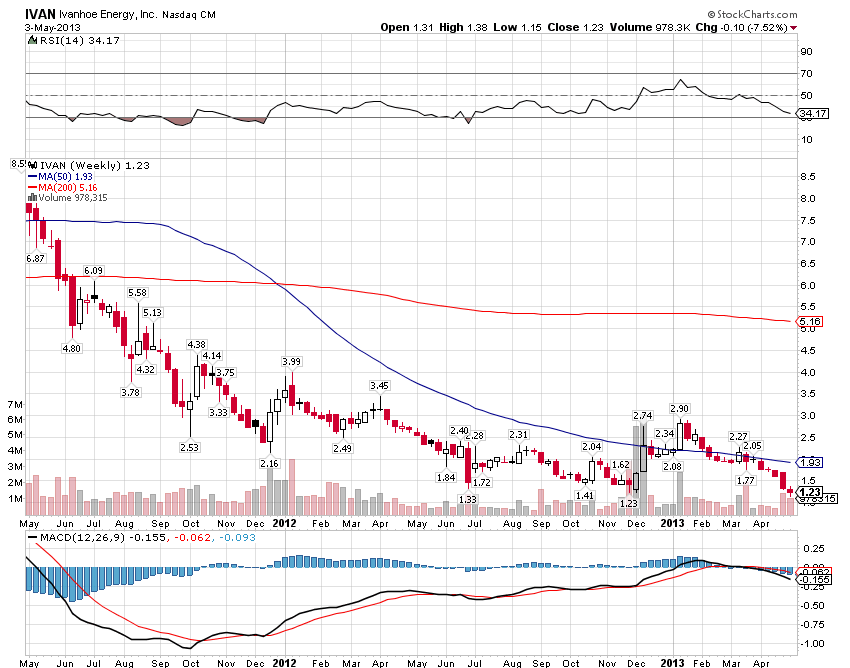Click the black MACD line sample in legend
Viewport: 850px width, 668px height.
tap(33, 538)
